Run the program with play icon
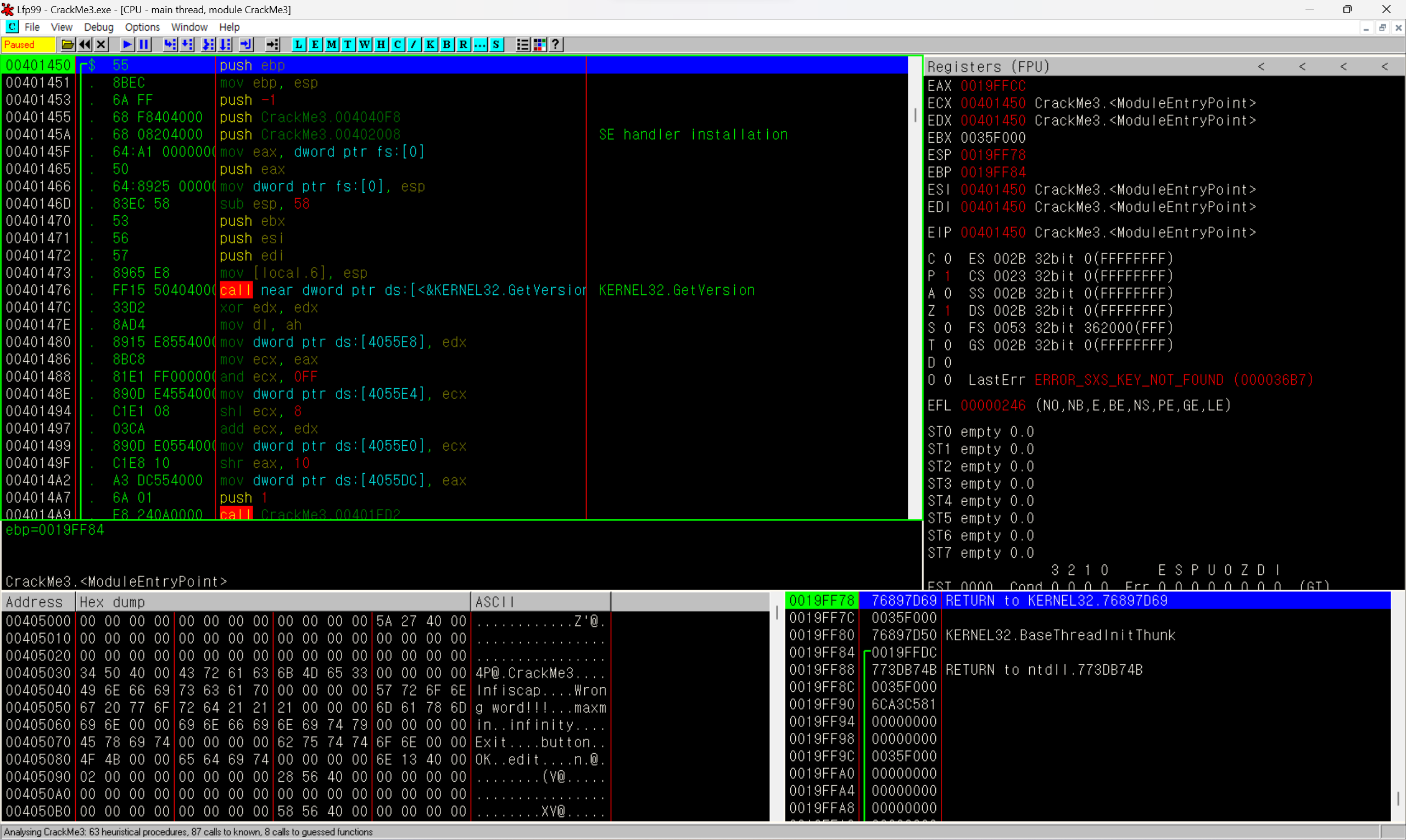Image resolution: width=1406 pixels, height=840 pixels. (127, 44)
